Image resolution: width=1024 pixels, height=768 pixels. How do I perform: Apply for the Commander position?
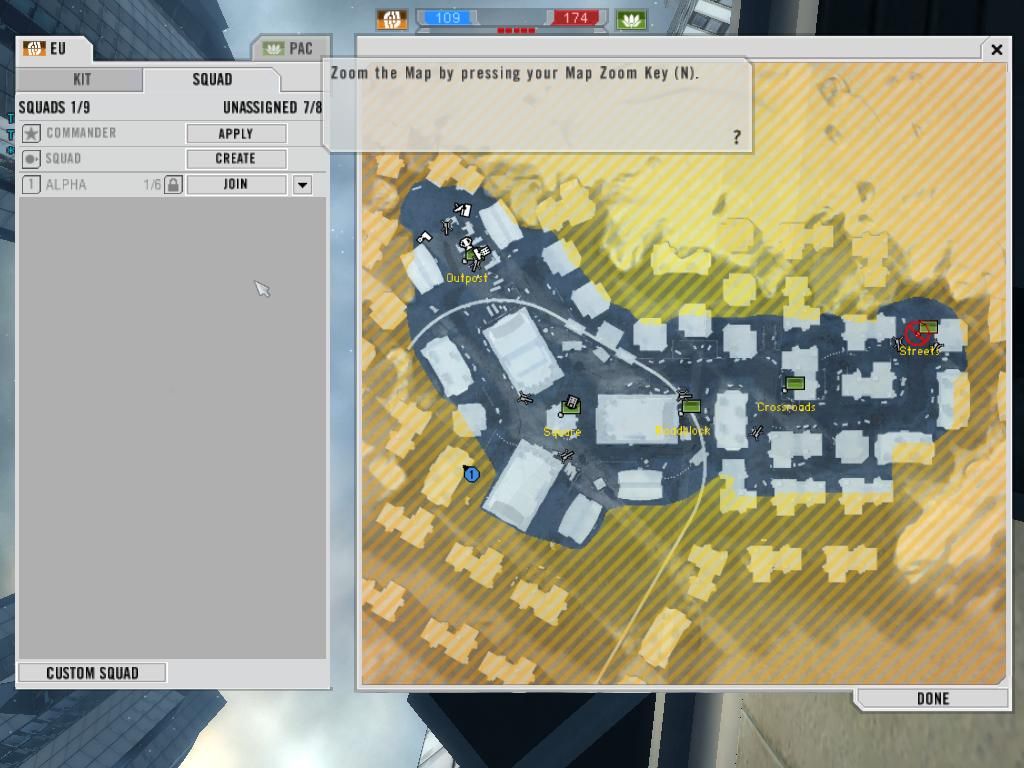(236, 133)
